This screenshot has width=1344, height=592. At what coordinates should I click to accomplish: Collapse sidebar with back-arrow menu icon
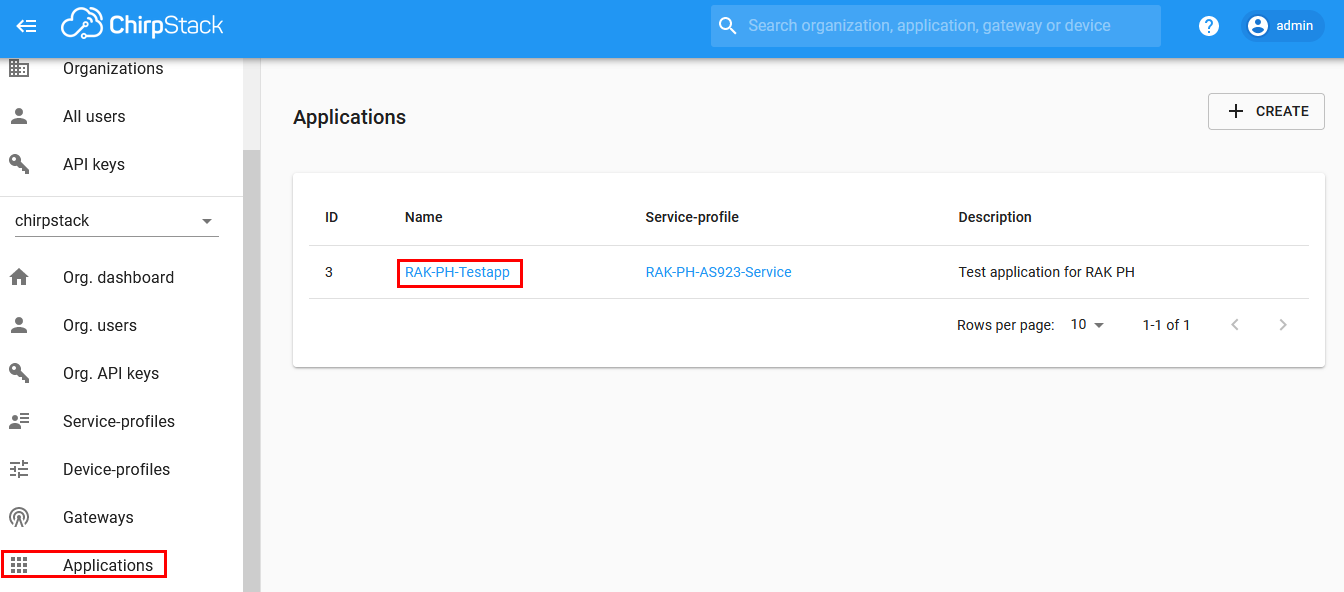tap(26, 26)
